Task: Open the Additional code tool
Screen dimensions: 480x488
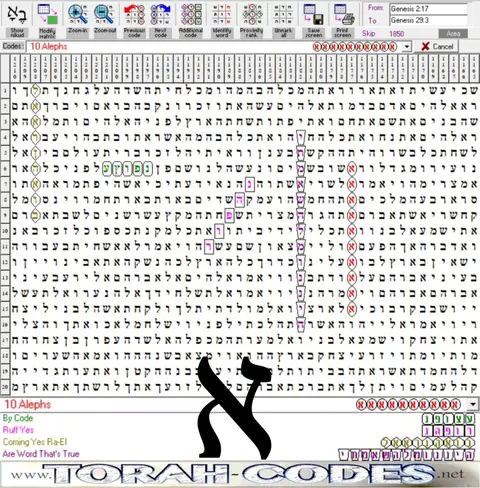Action: 191,14
